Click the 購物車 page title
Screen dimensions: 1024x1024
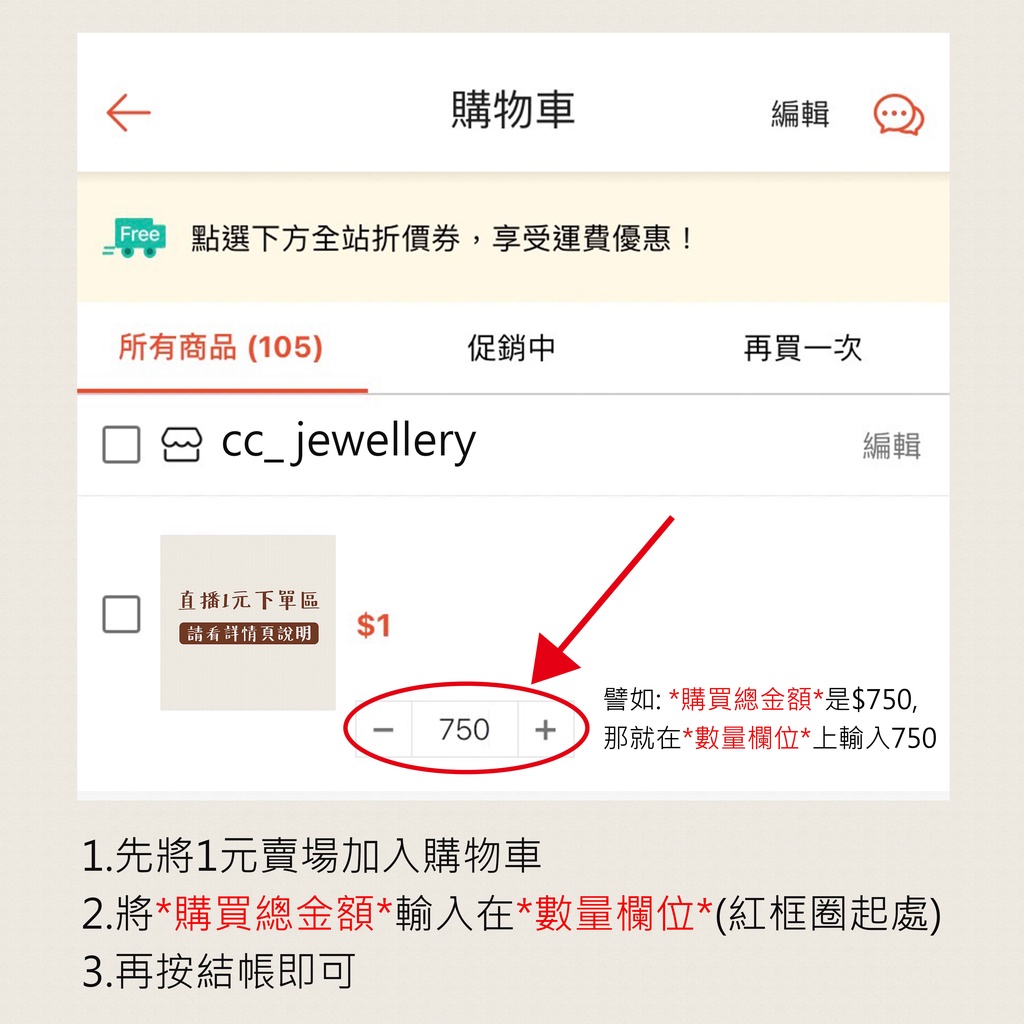pos(513,109)
